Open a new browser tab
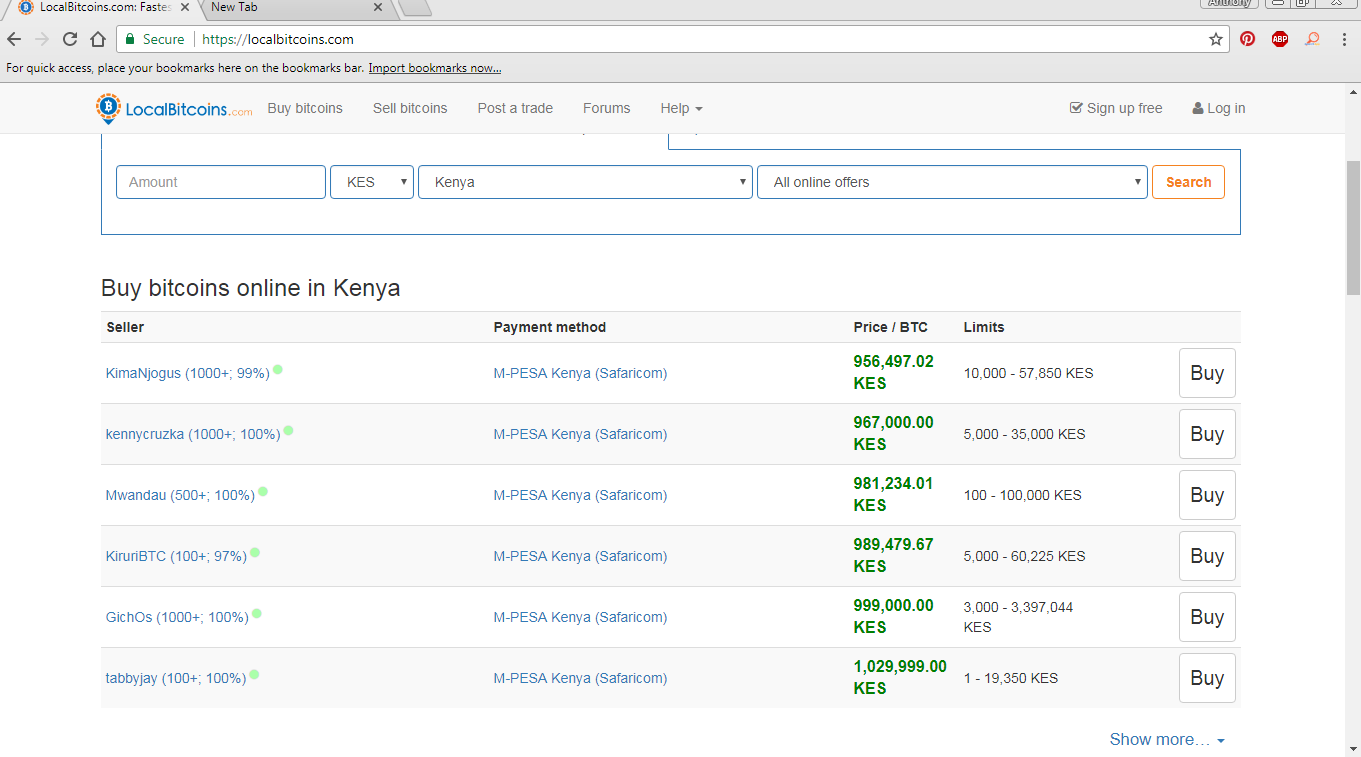This screenshot has height=757, width=1361. click(x=414, y=7)
